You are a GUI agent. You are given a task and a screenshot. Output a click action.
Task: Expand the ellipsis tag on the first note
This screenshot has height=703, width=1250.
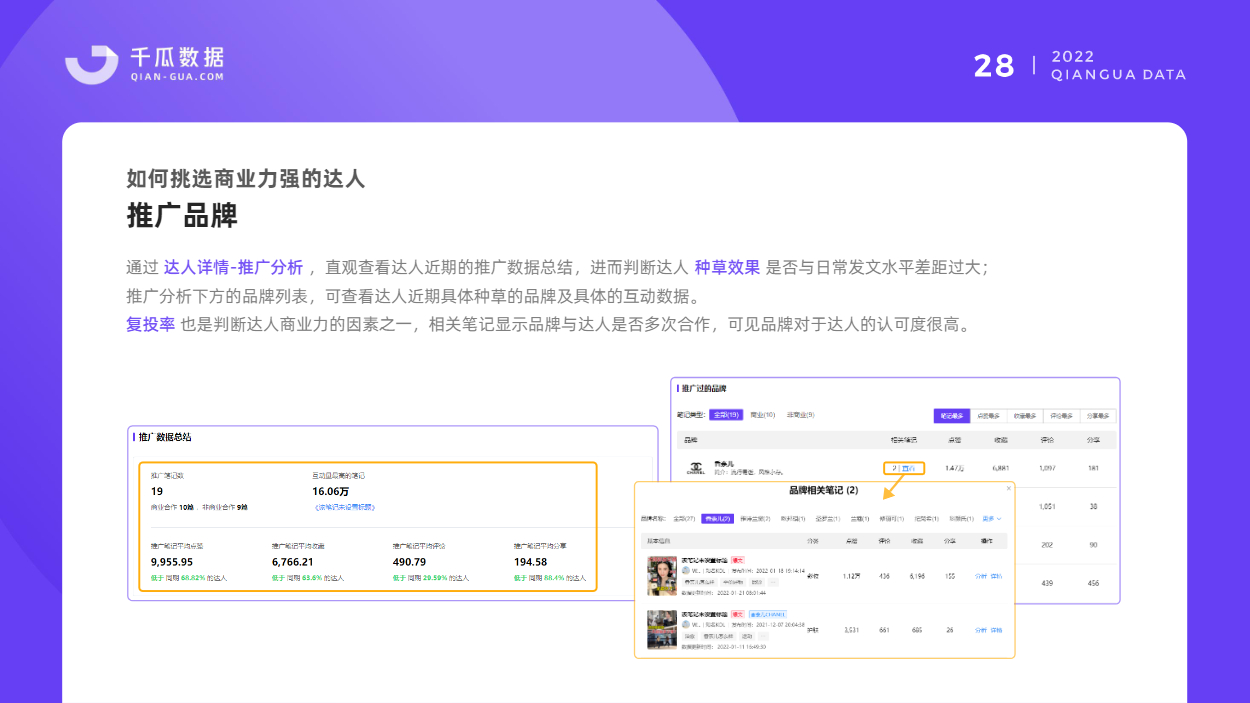[x=773, y=582]
